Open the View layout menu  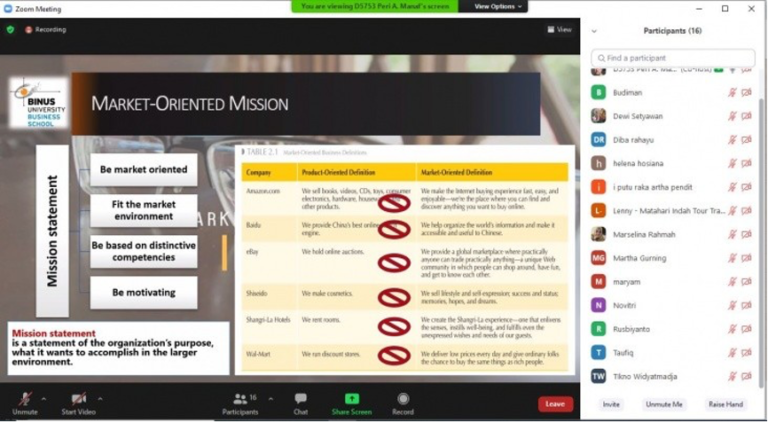pyautogui.click(x=559, y=29)
